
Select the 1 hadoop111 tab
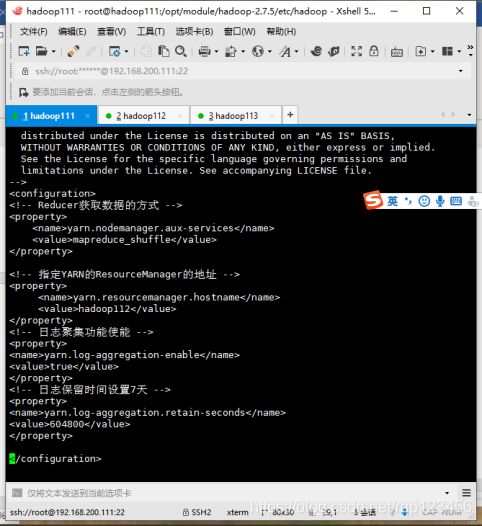[x=51, y=116]
